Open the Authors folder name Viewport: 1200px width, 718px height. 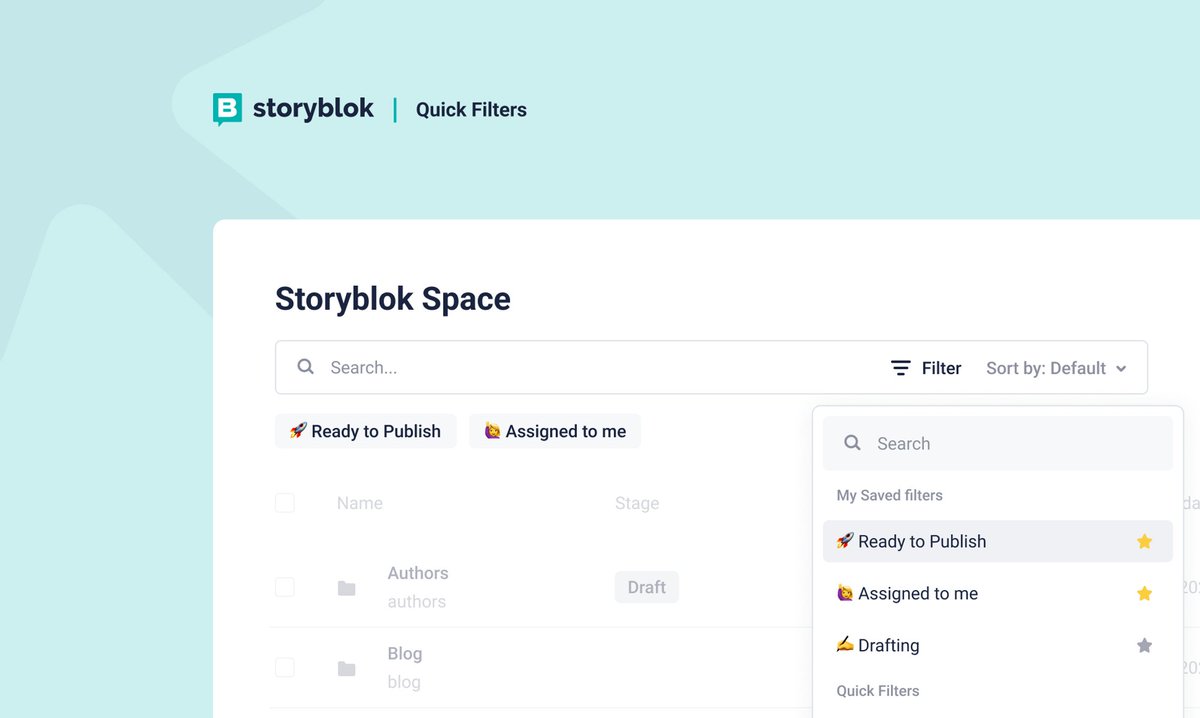[x=418, y=573]
